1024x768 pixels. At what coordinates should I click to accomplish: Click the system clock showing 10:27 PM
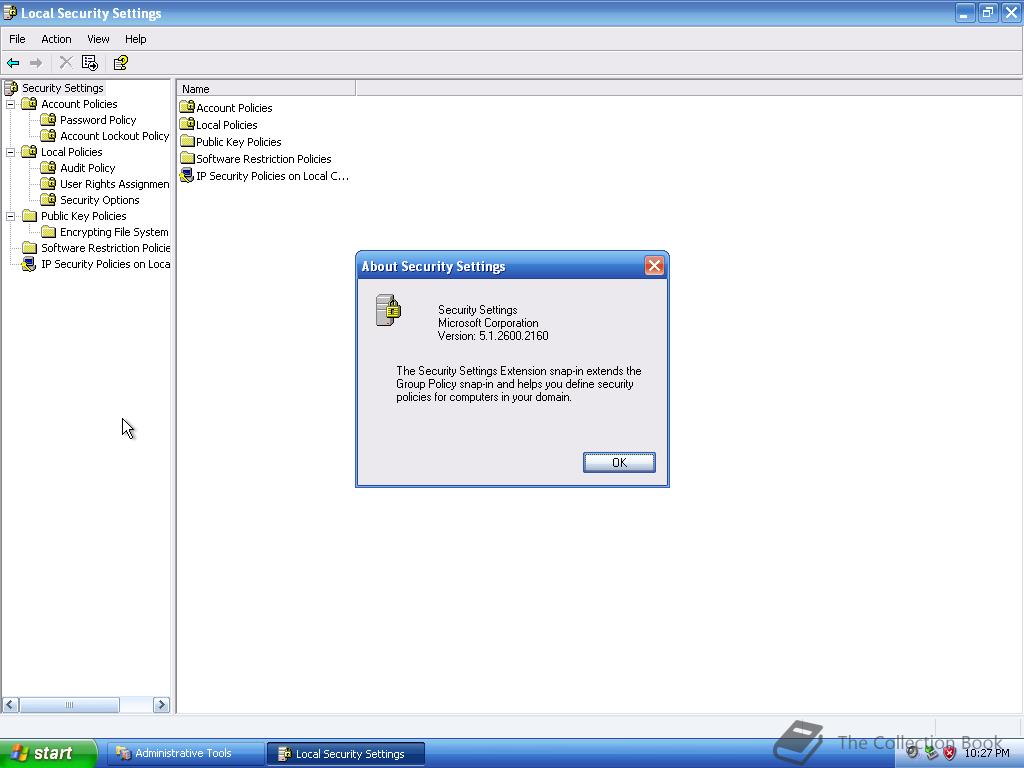pos(987,753)
